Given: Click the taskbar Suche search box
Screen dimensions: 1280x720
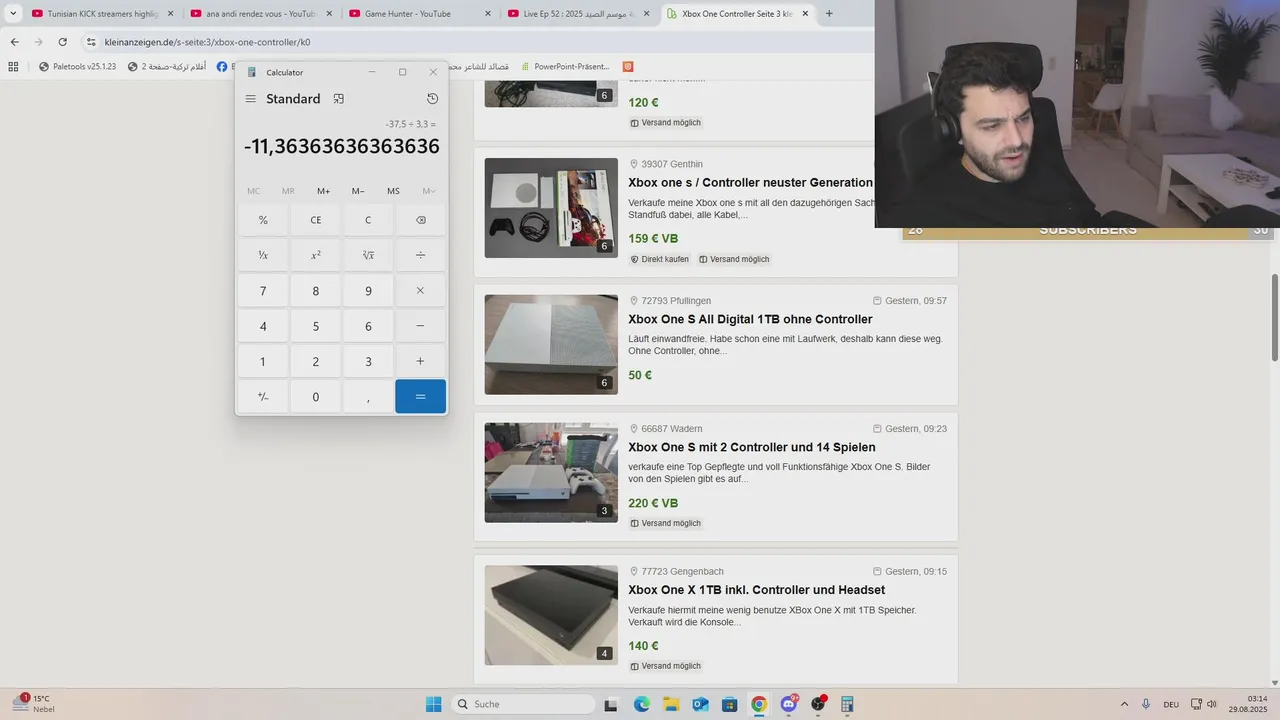Looking at the screenshot, I should [523, 704].
